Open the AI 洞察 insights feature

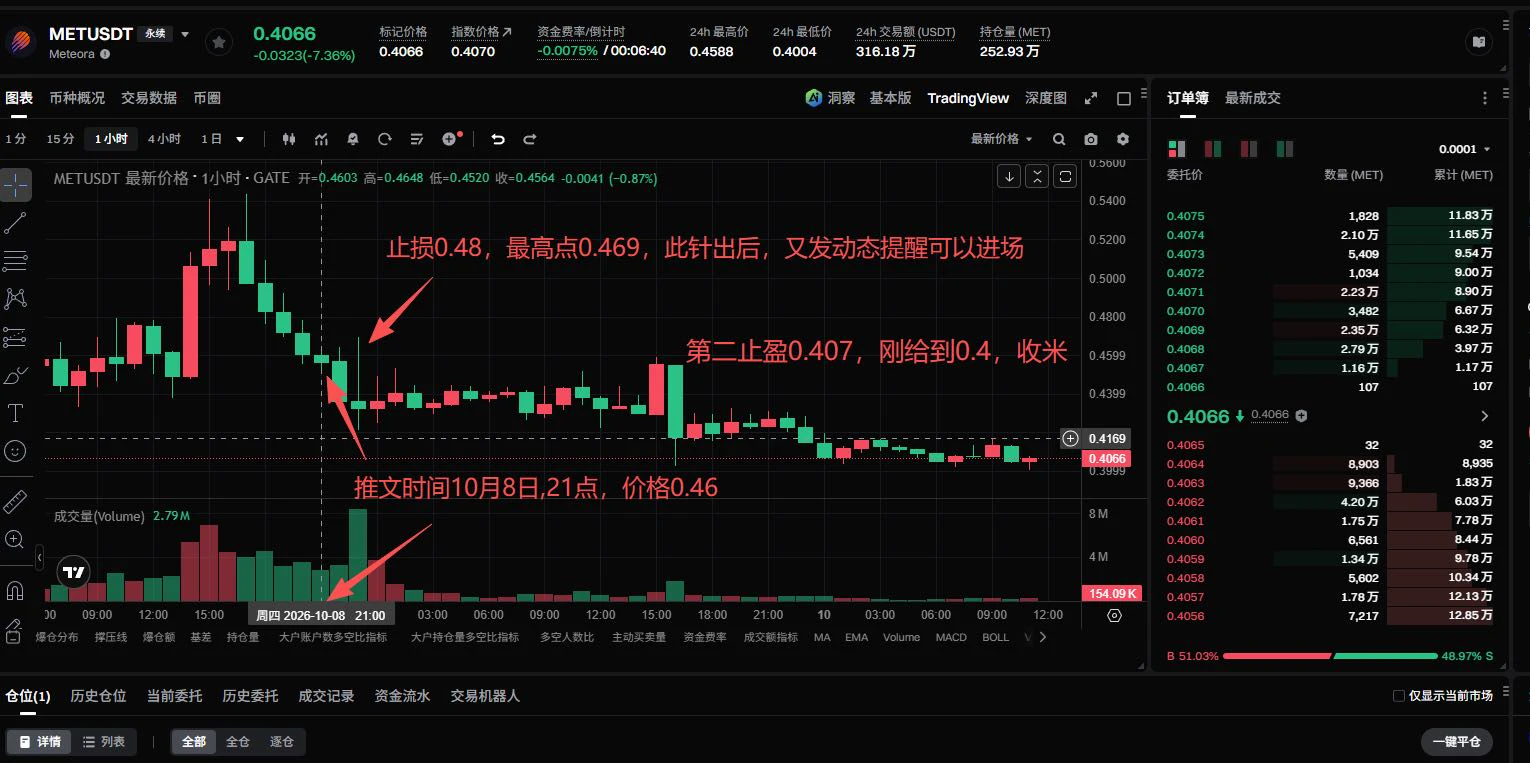830,98
